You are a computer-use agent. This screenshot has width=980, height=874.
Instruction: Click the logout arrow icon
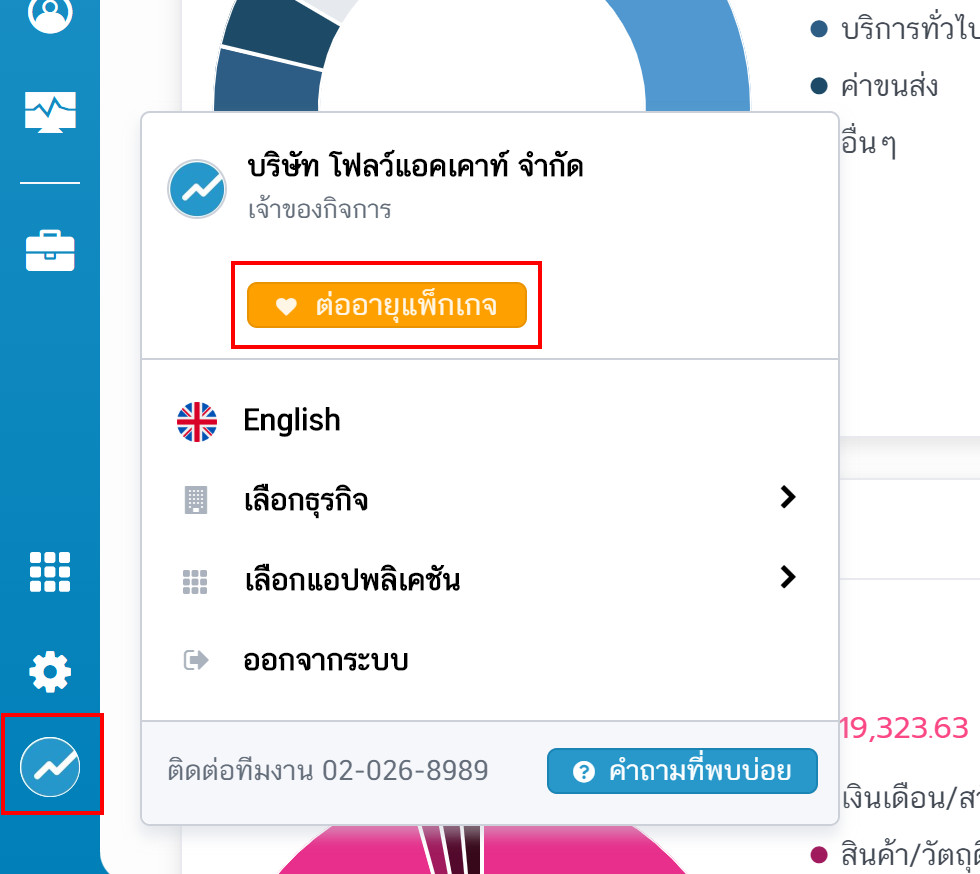196,660
